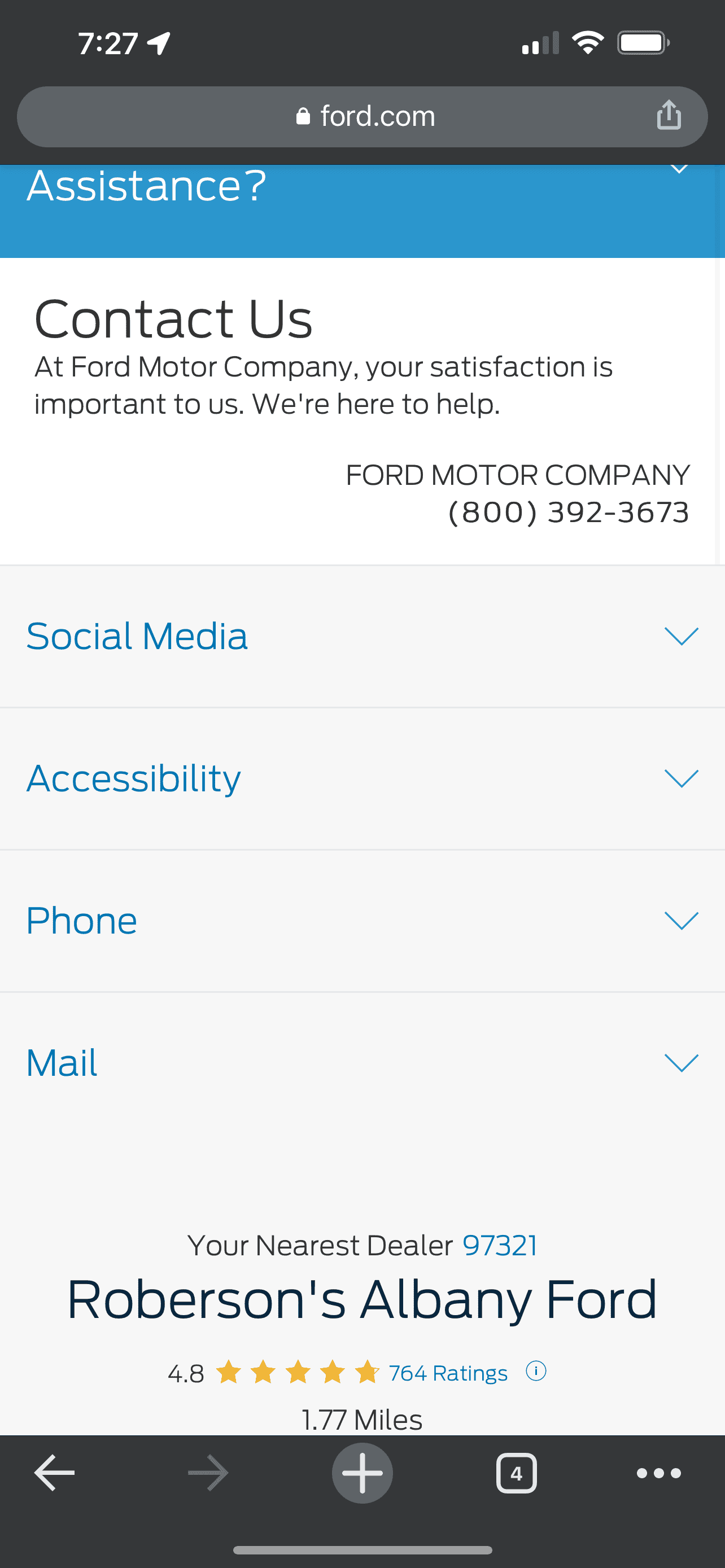Image resolution: width=725 pixels, height=1568 pixels.
Task: Open a new tab with plus button
Action: coord(362,1473)
